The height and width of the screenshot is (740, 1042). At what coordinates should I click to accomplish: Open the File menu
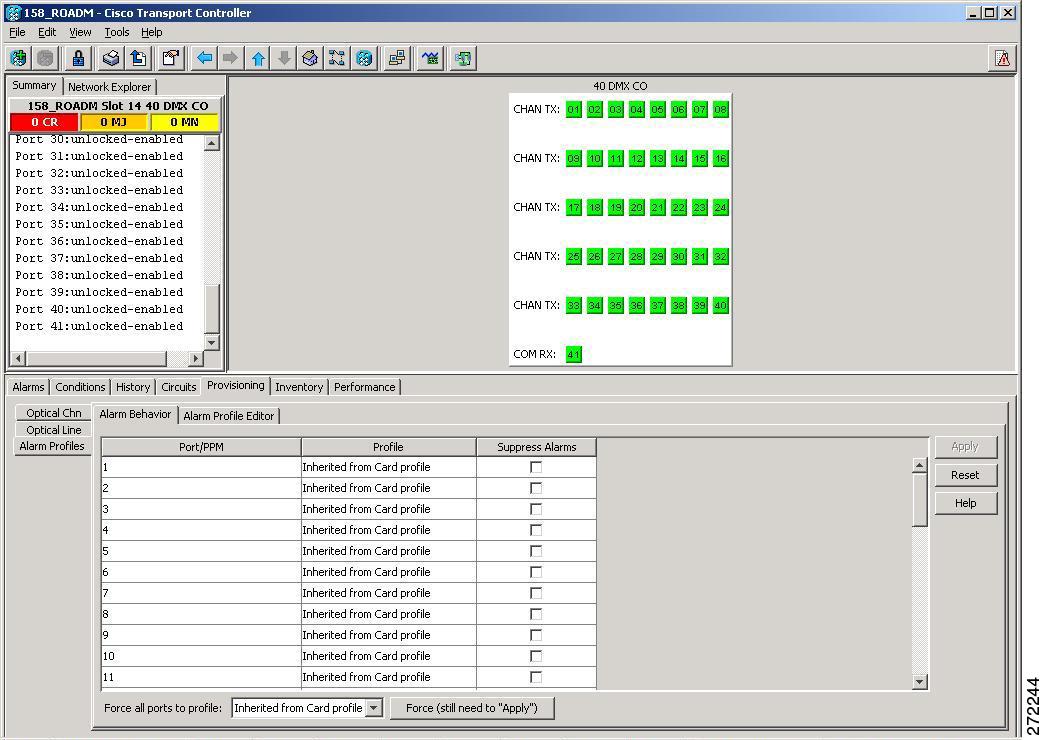(x=17, y=32)
